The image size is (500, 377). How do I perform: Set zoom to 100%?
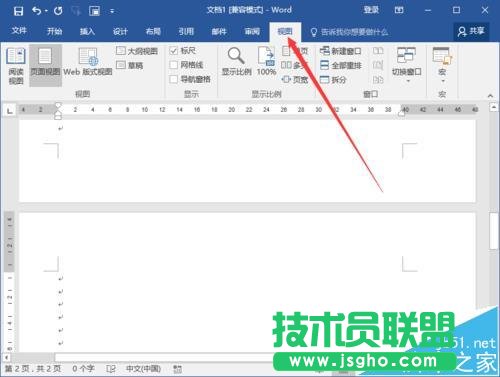pos(266,62)
